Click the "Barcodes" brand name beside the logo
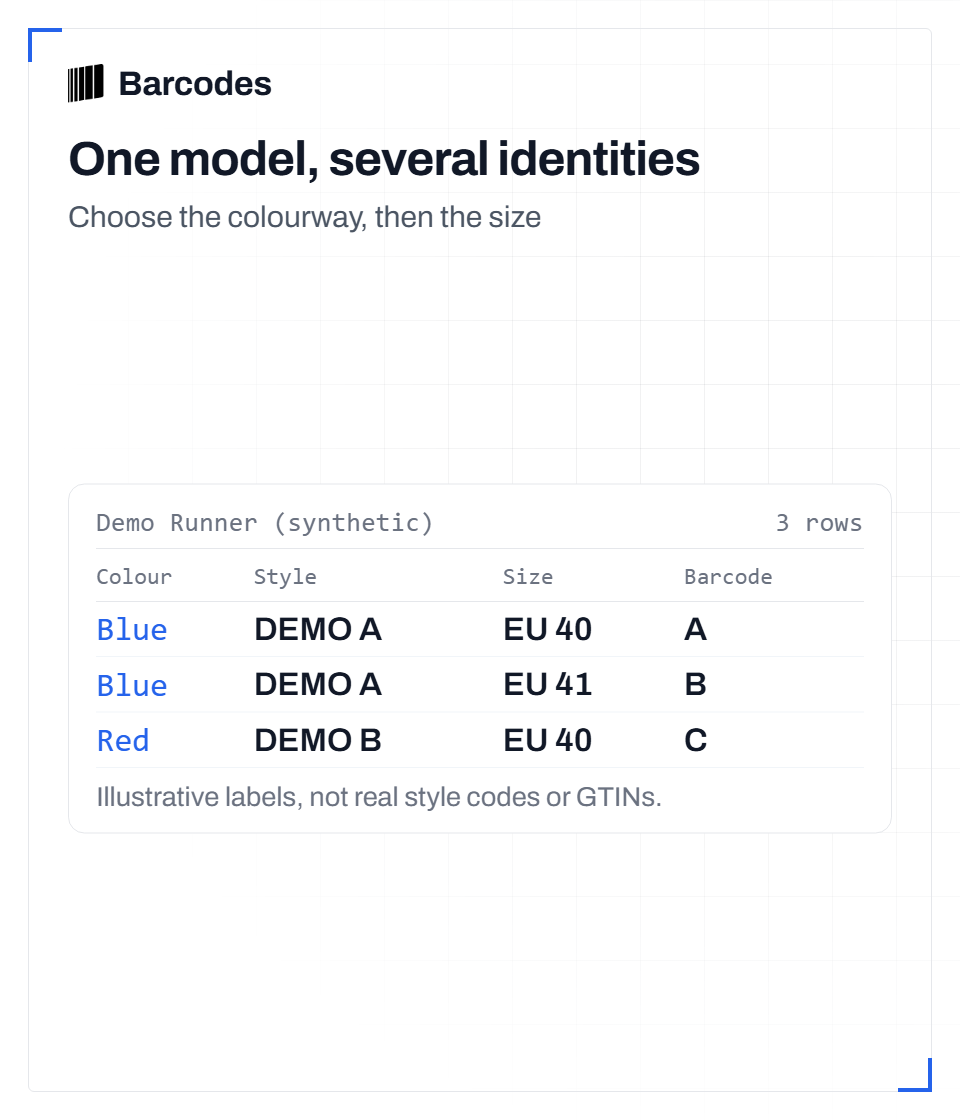Viewport: 960px width, 1120px height. click(195, 84)
